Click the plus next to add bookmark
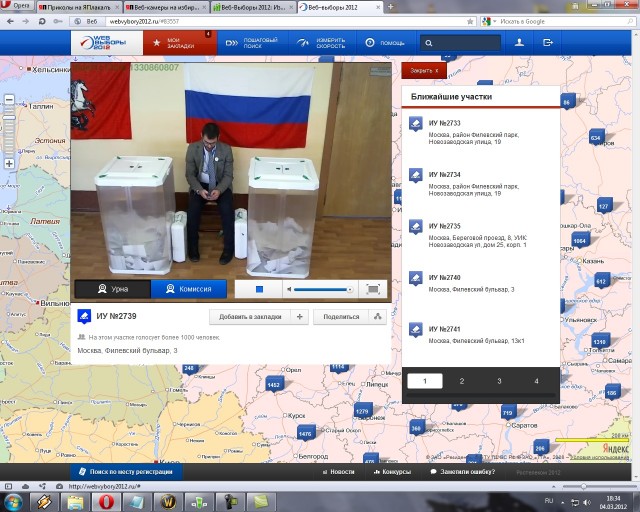The image size is (640, 512). 300,317
